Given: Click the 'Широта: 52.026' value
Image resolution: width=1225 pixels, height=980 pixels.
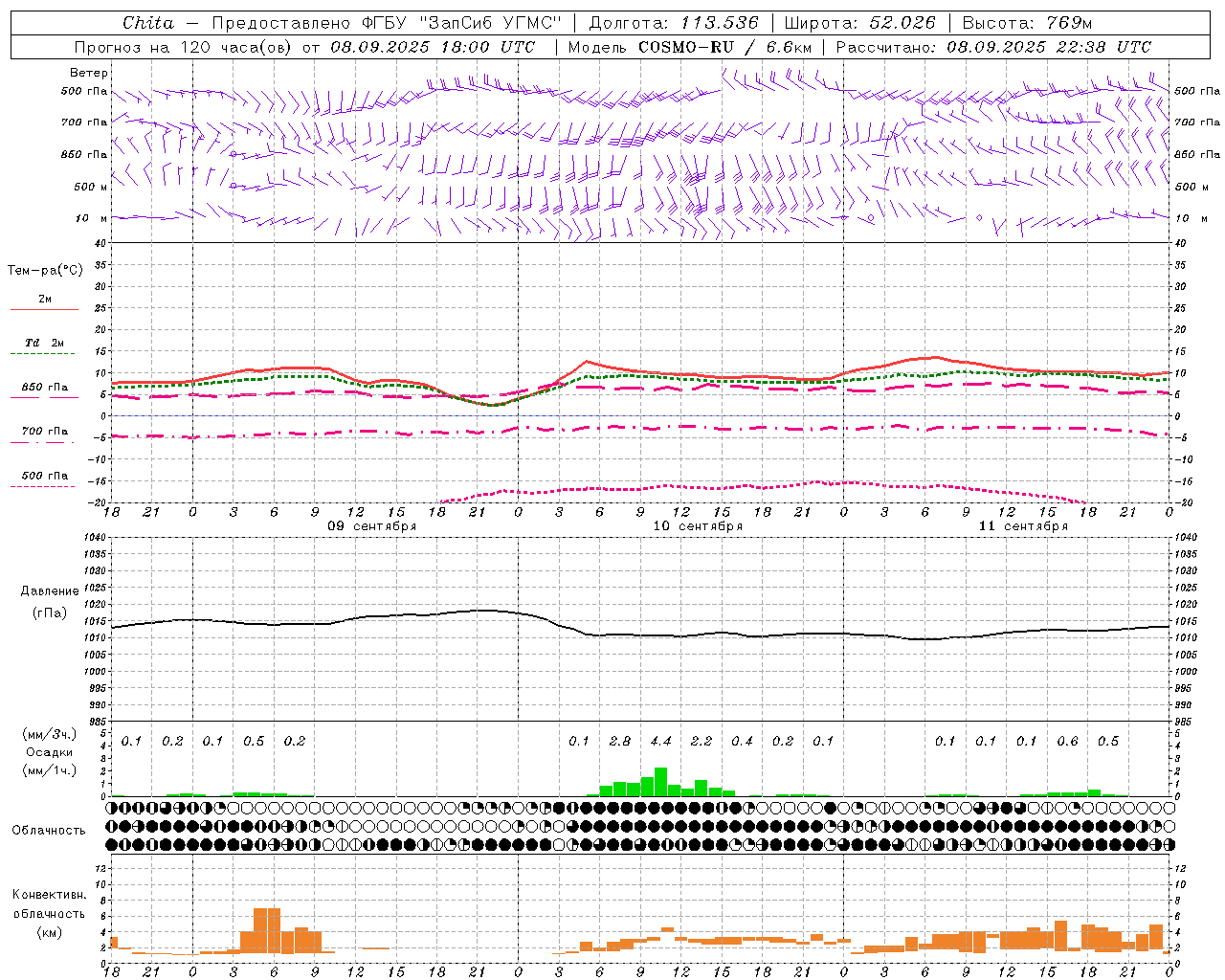Looking at the screenshot, I should (859, 23).
